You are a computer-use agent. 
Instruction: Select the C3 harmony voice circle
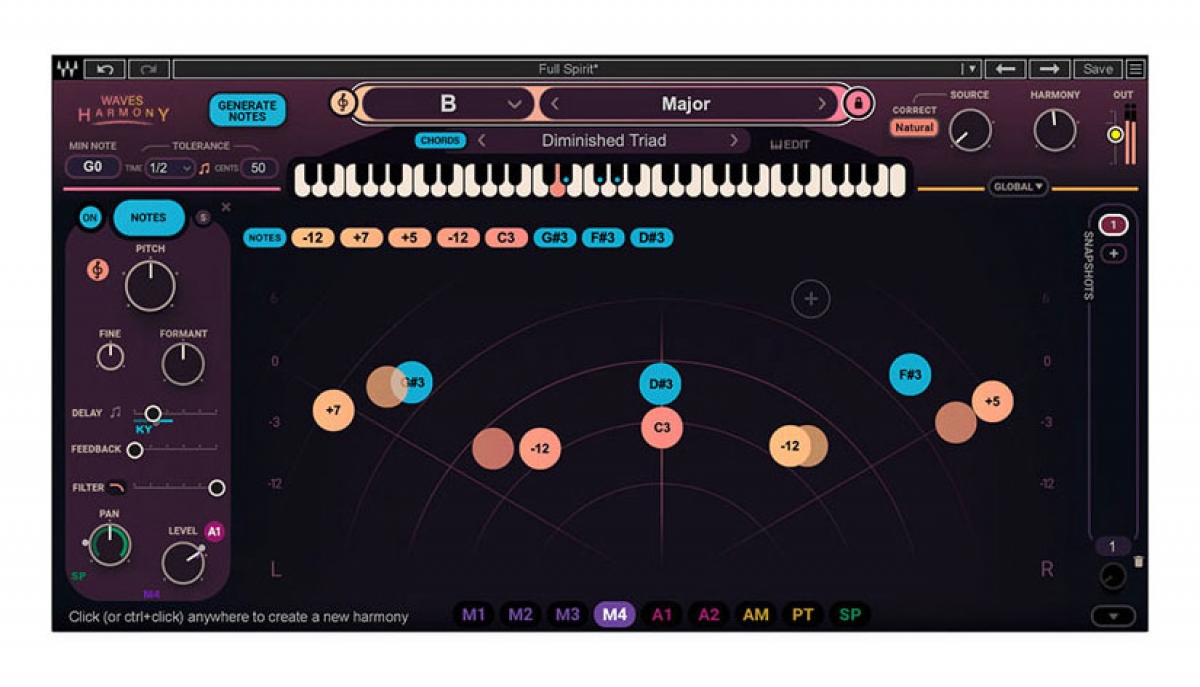point(662,427)
